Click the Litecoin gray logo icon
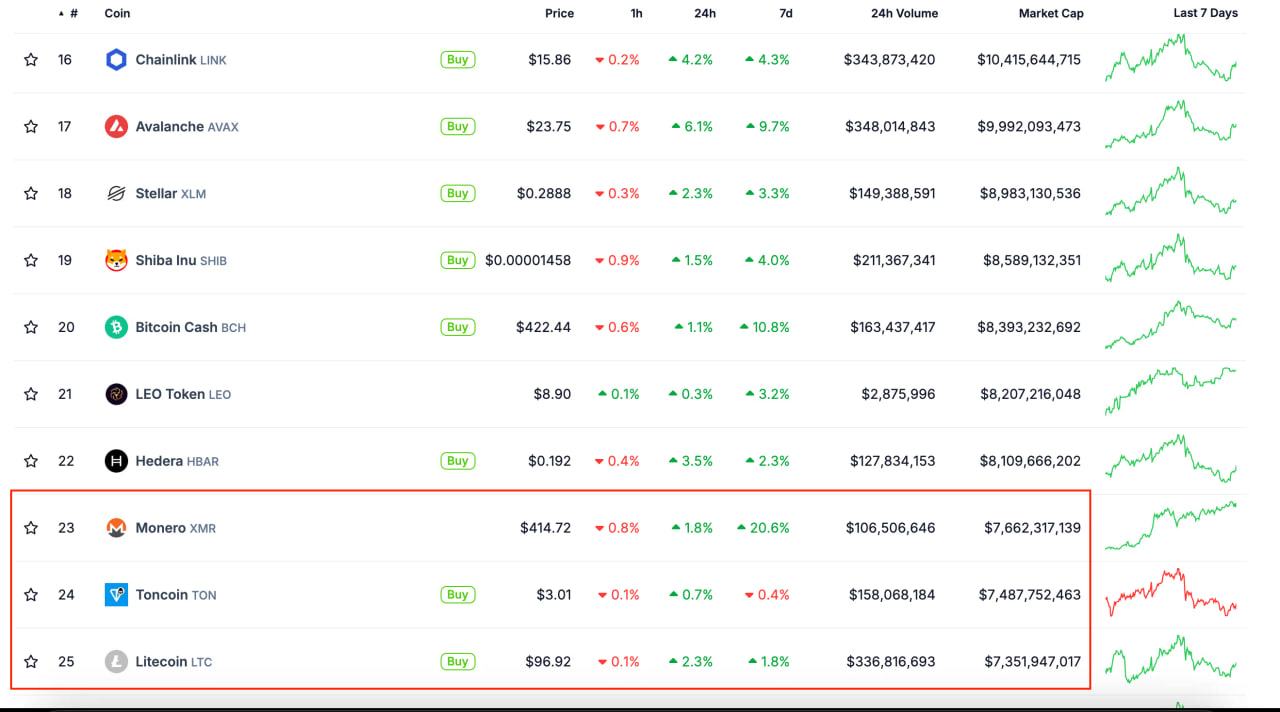This screenshot has width=1280, height=712. (x=116, y=661)
